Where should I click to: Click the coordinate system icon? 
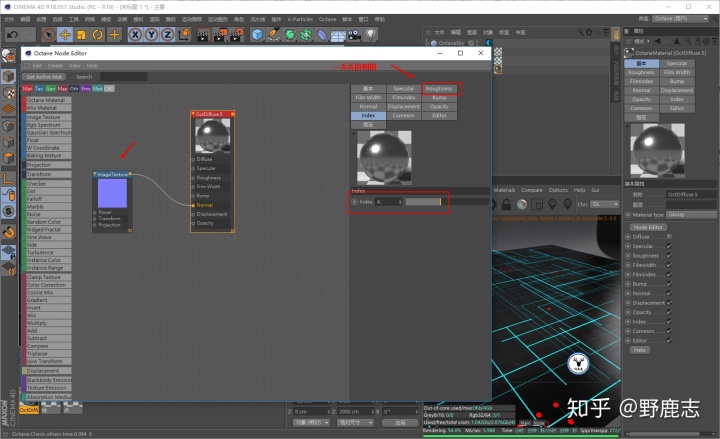pyautogui.click(x=184, y=34)
